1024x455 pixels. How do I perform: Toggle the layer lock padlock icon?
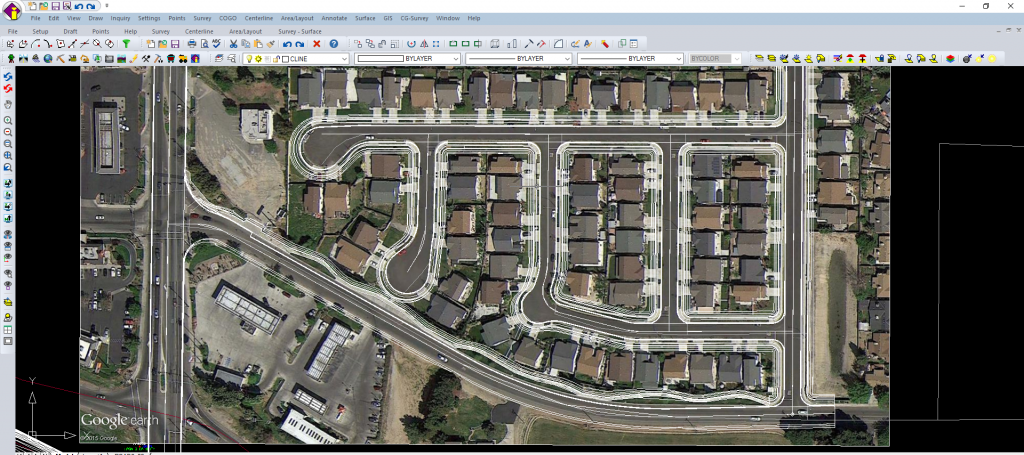pos(276,59)
